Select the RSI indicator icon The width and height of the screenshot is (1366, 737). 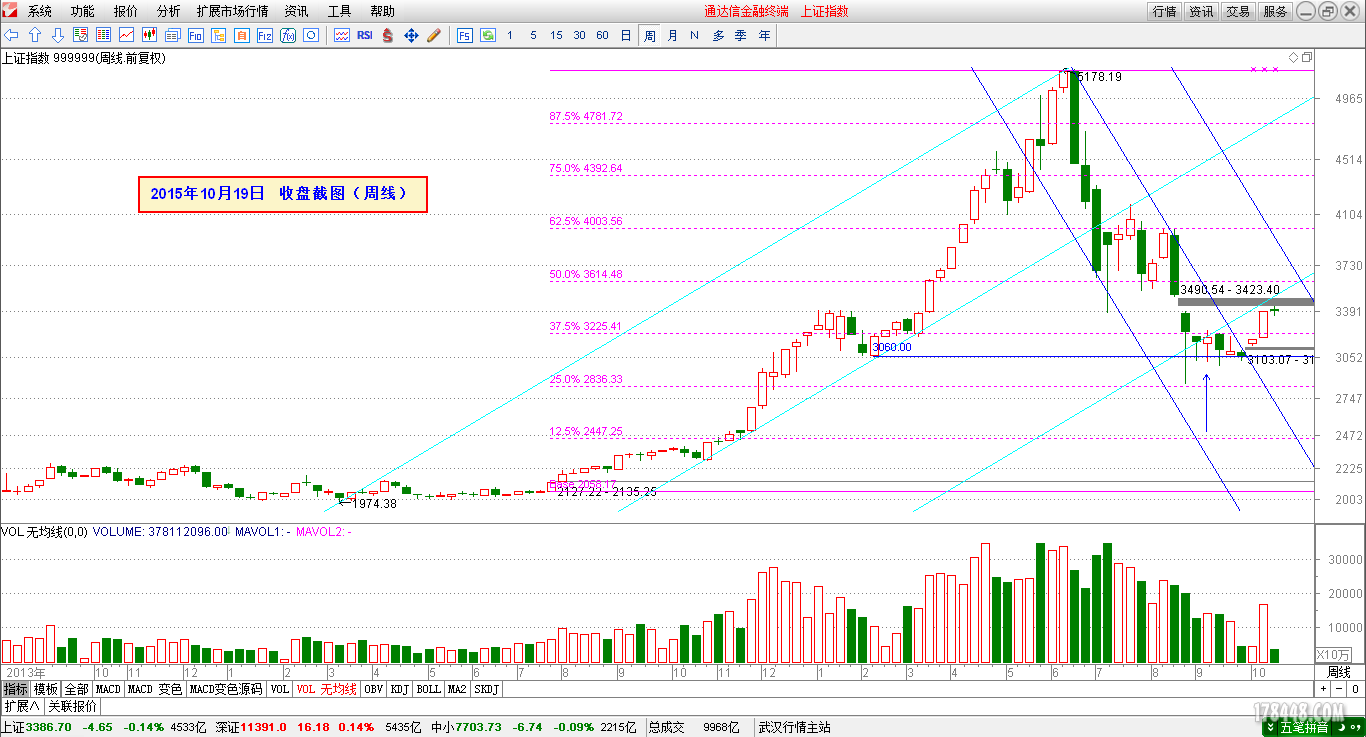[x=365, y=35]
